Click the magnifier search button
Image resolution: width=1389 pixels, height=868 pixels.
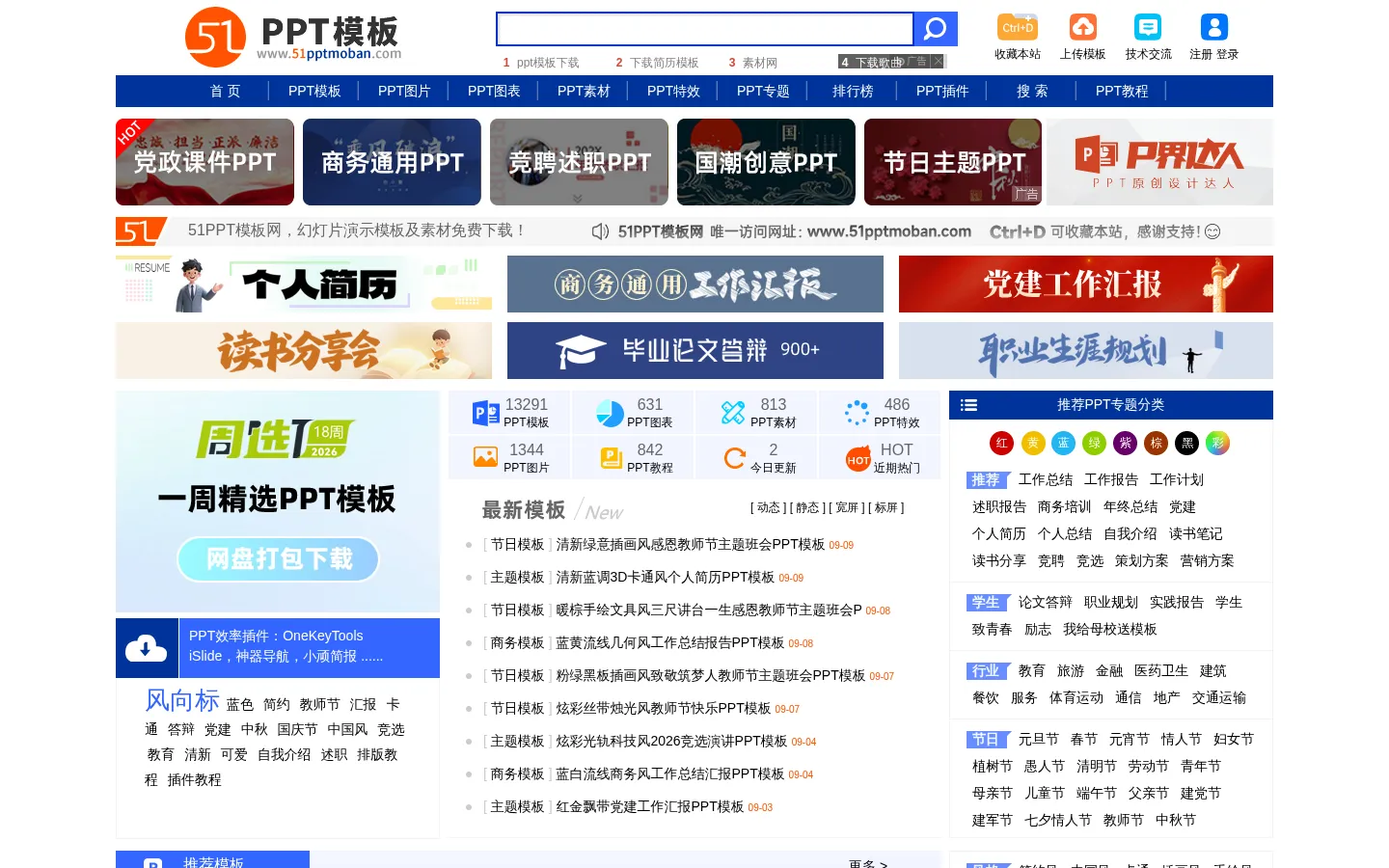935,29
